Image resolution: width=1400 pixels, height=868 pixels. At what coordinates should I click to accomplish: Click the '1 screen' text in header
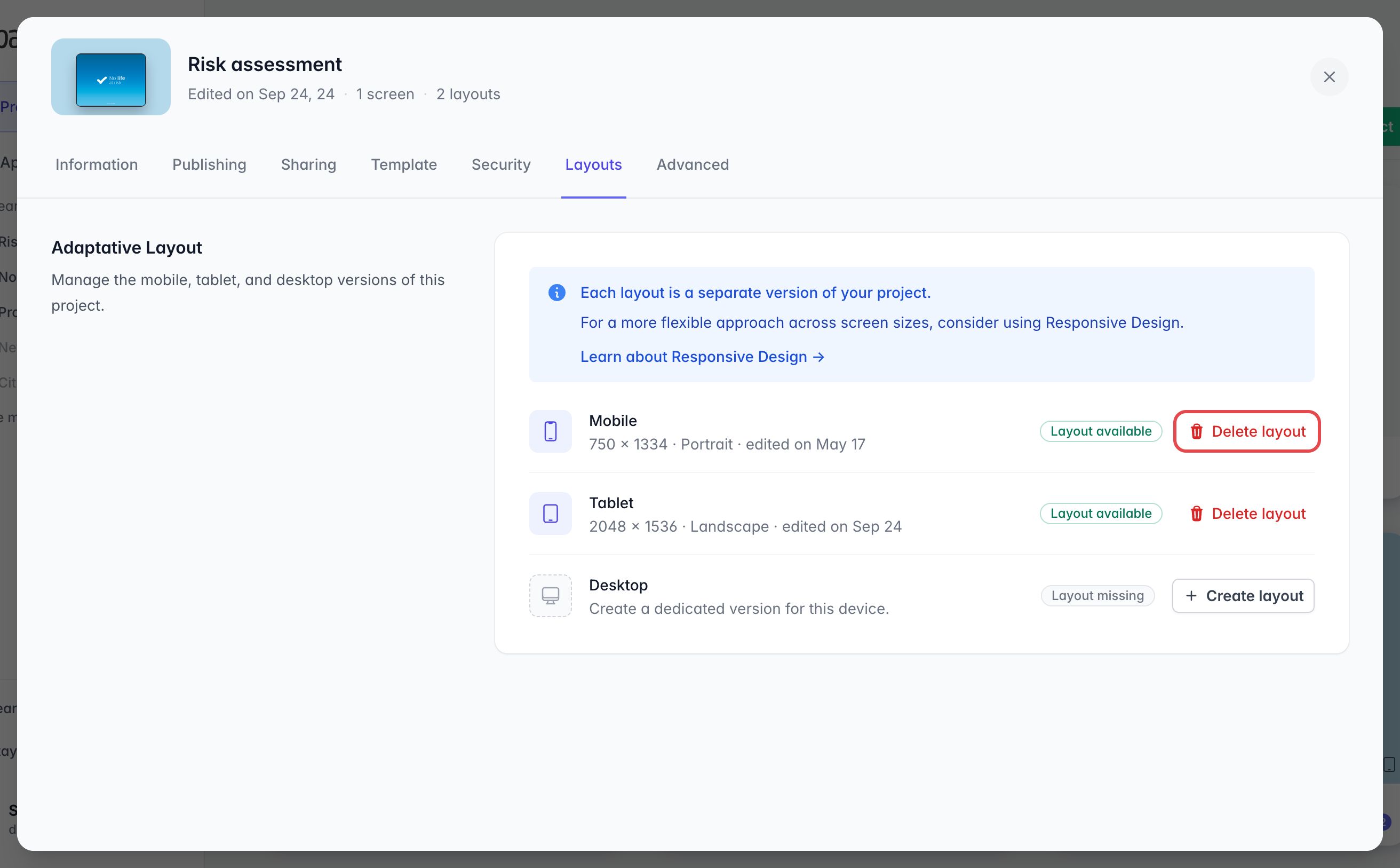coord(385,94)
